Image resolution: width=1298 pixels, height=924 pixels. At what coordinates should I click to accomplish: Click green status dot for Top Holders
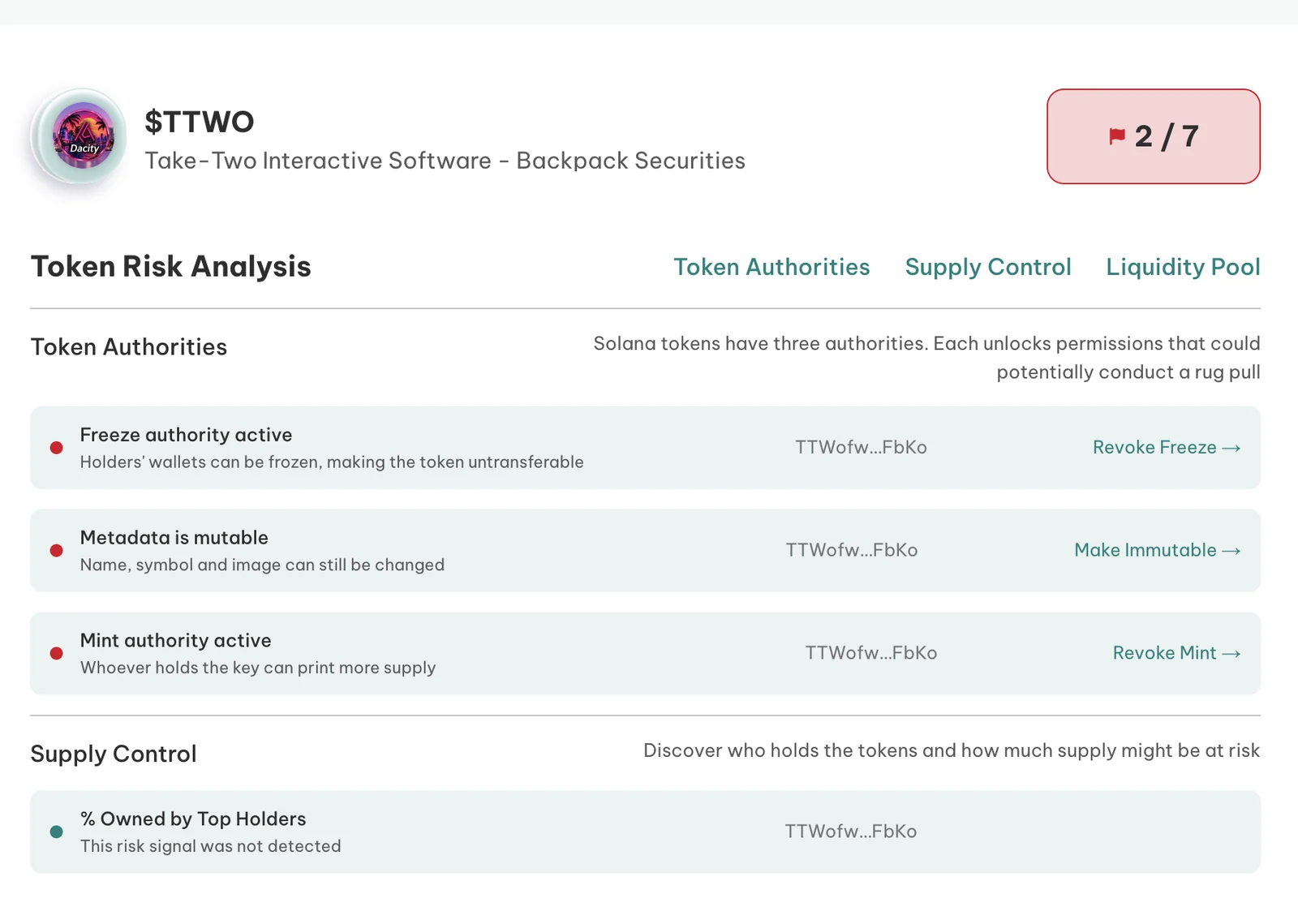(57, 832)
